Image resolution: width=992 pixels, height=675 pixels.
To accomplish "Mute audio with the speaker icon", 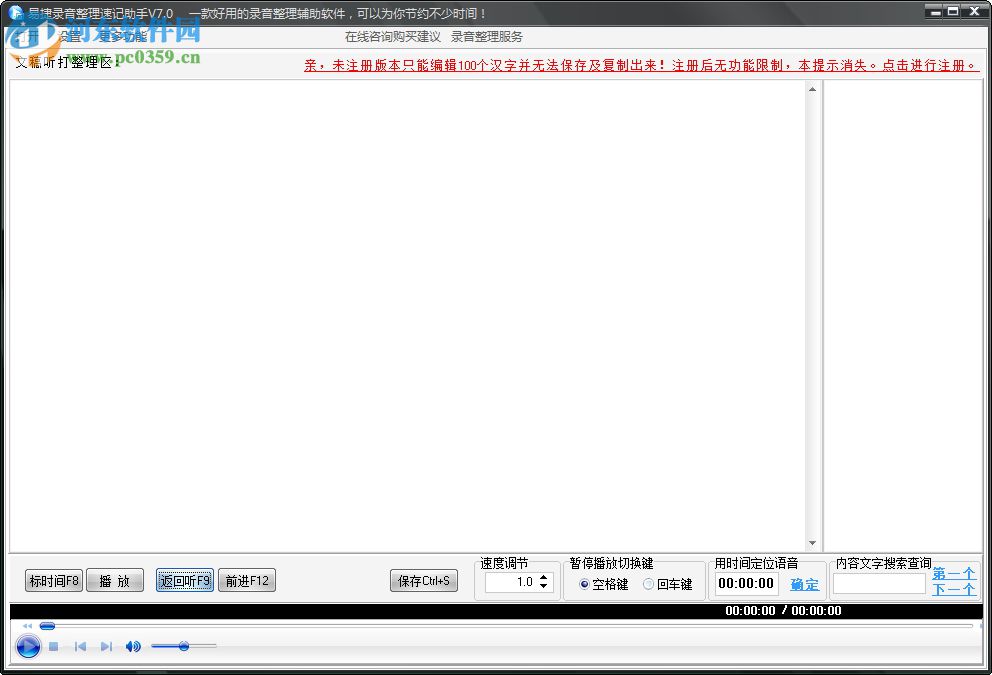I will [133, 646].
